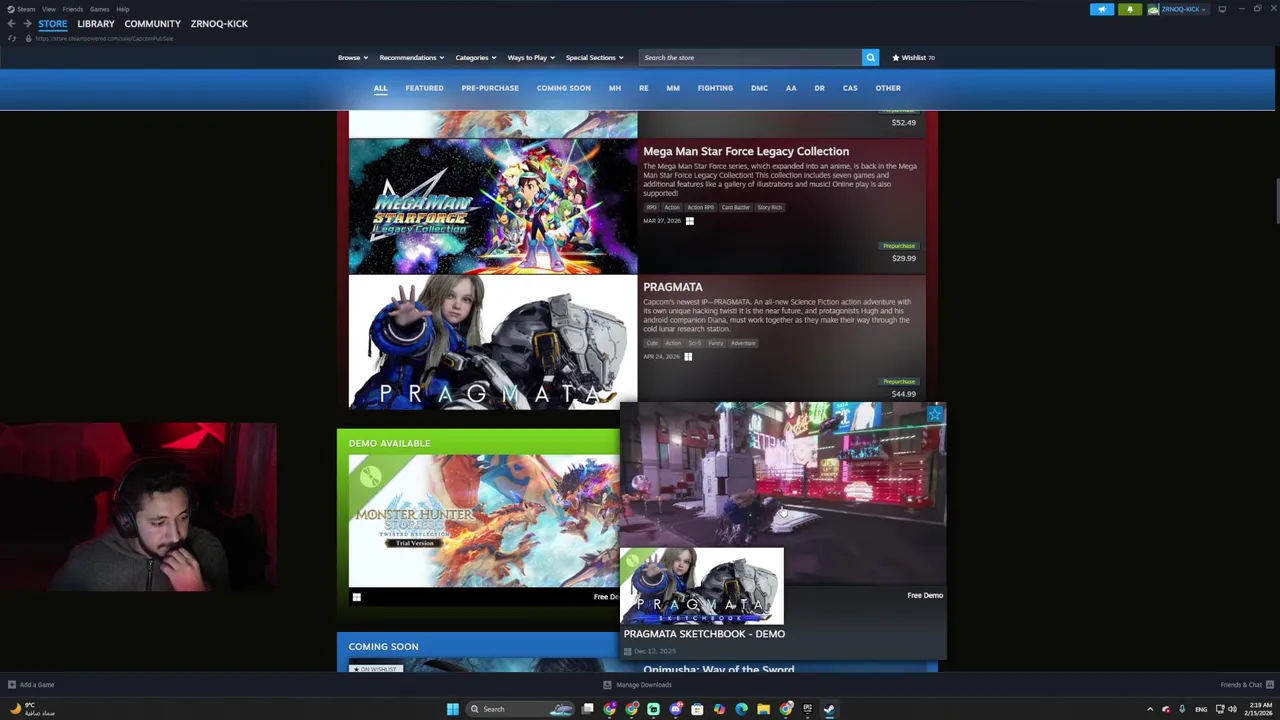Screen dimensions: 1280x720
Task: Click the Add a Game plus icon
Action: 12,685
